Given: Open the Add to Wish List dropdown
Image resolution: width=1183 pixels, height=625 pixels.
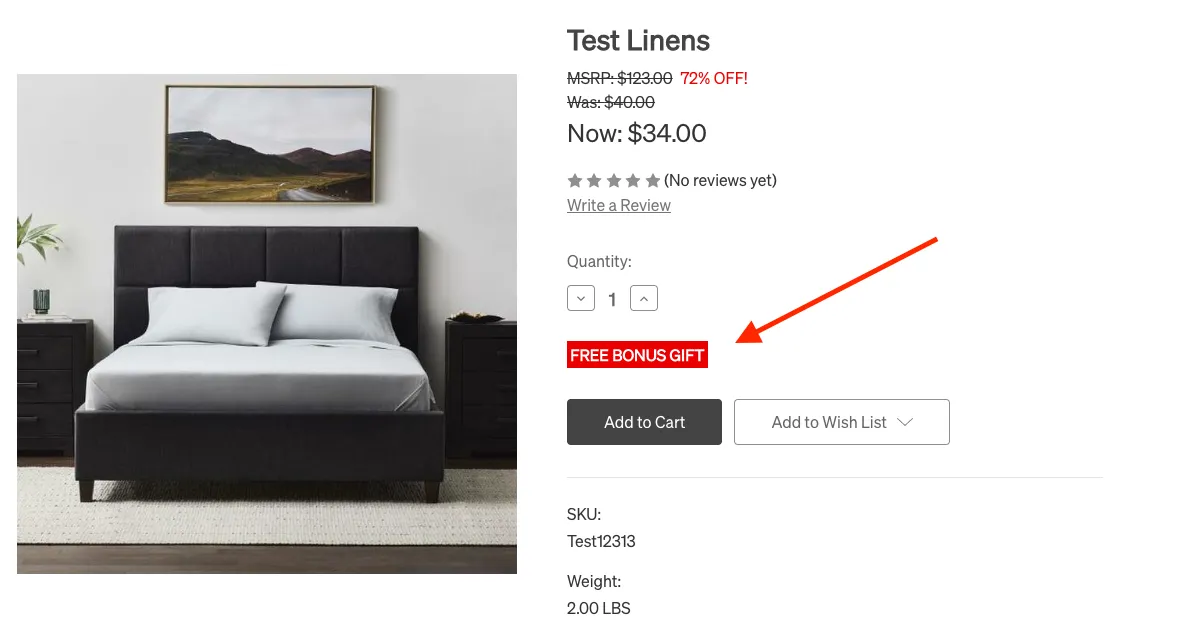Looking at the screenshot, I should coord(842,421).
